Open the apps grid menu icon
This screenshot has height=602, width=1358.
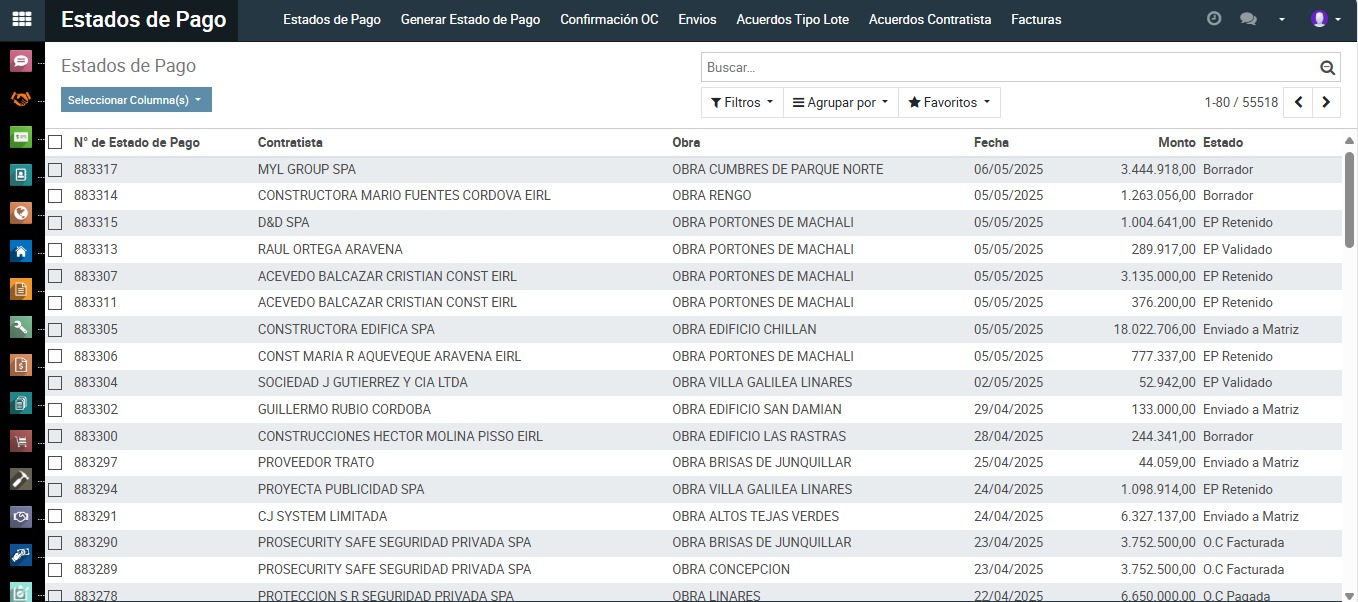click(21, 19)
